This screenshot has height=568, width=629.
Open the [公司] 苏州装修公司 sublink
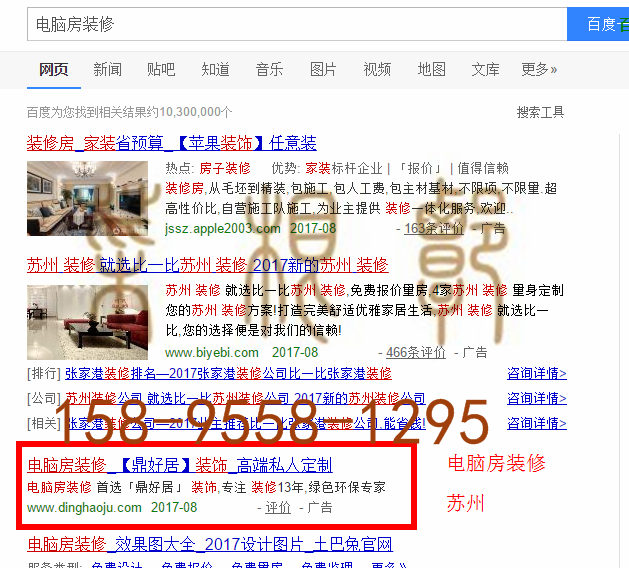tap(245, 398)
